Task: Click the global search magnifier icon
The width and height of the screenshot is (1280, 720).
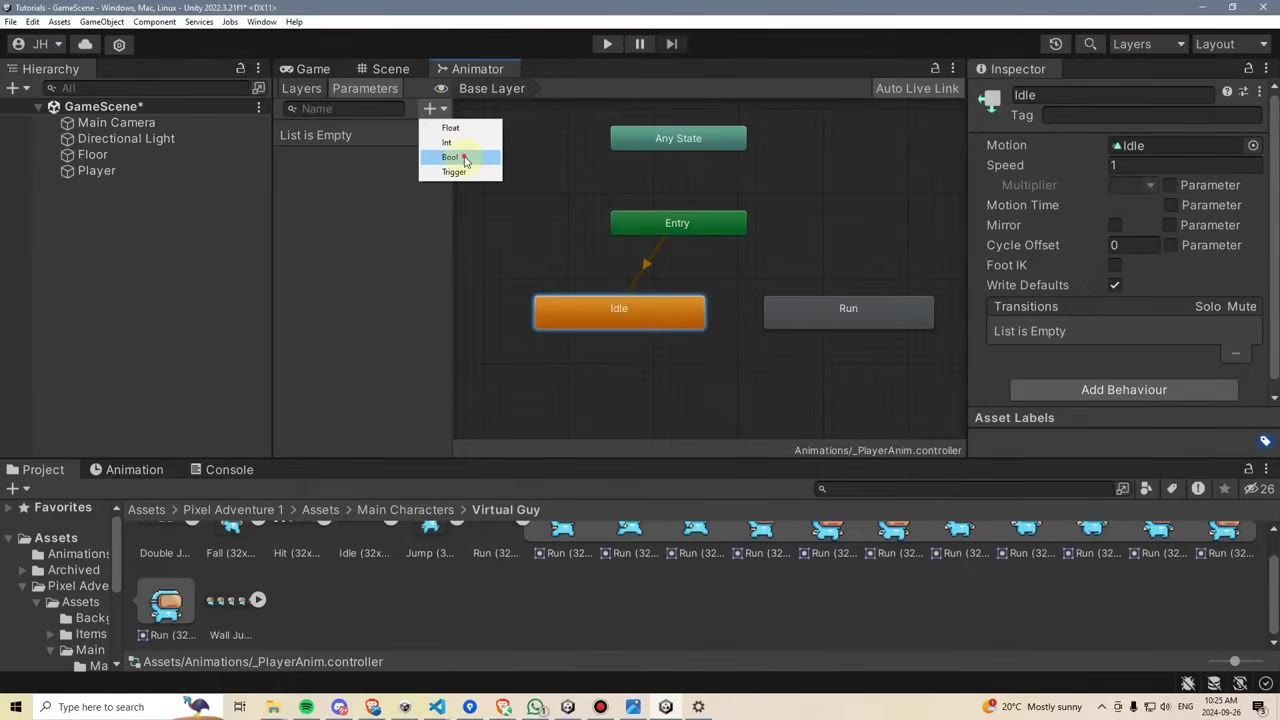Action: pyautogui.click(x=1090, y=44)
